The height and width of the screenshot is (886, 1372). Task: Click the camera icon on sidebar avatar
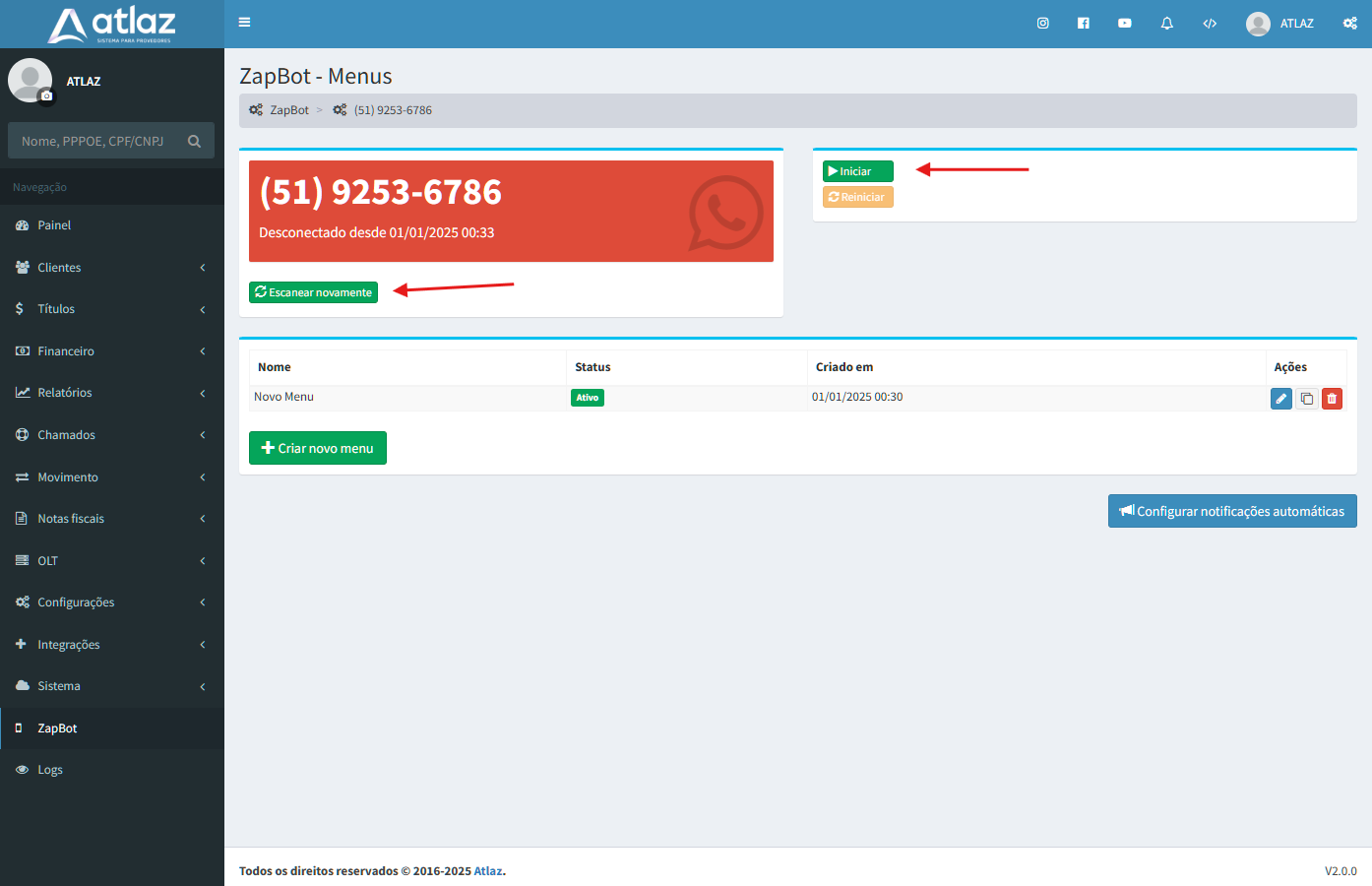click(46, 95)
